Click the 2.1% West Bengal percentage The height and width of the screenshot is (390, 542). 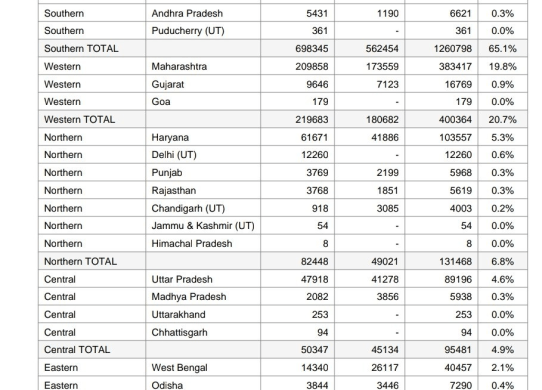[x=502, y=368]
